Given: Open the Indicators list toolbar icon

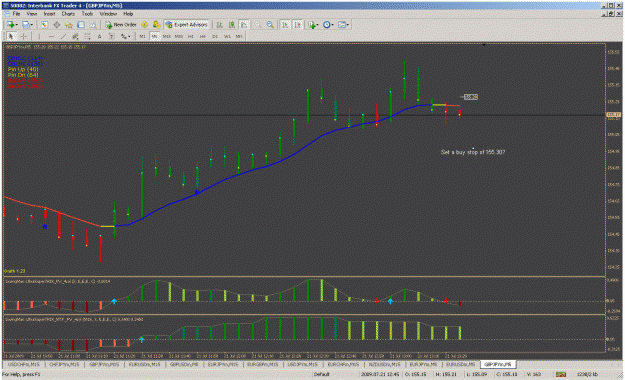Looking at the screenshot, I should 312,25.
